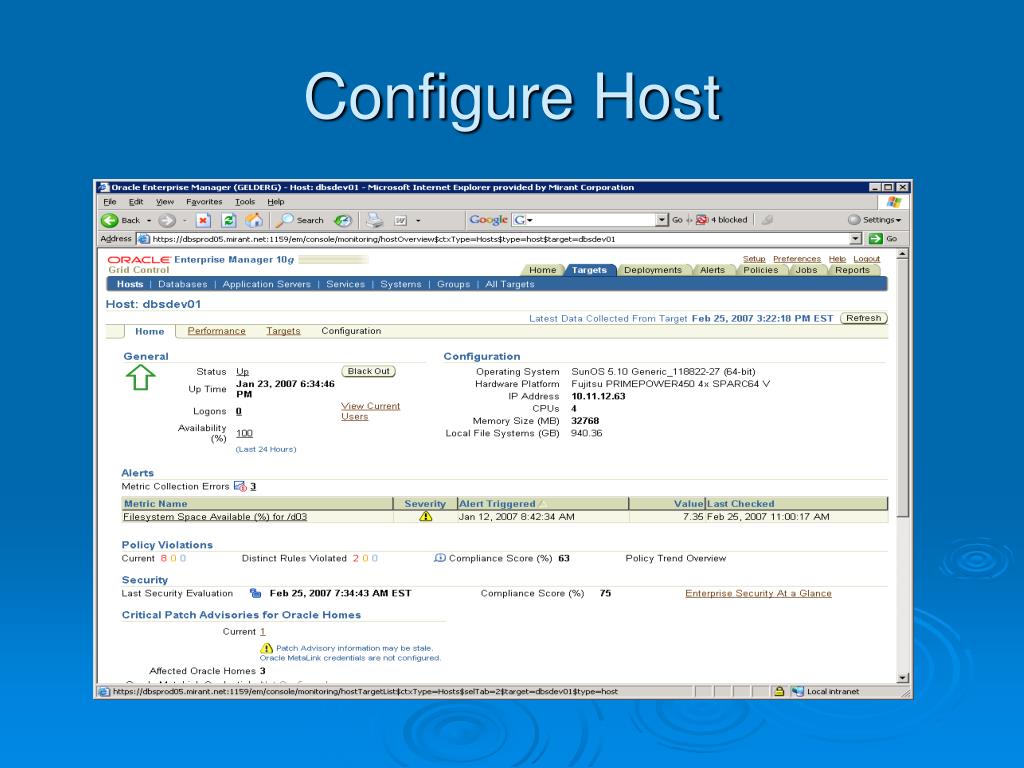Open the View Current Users link
This screenshot has width=1024, height=768.
click(370, 411)
